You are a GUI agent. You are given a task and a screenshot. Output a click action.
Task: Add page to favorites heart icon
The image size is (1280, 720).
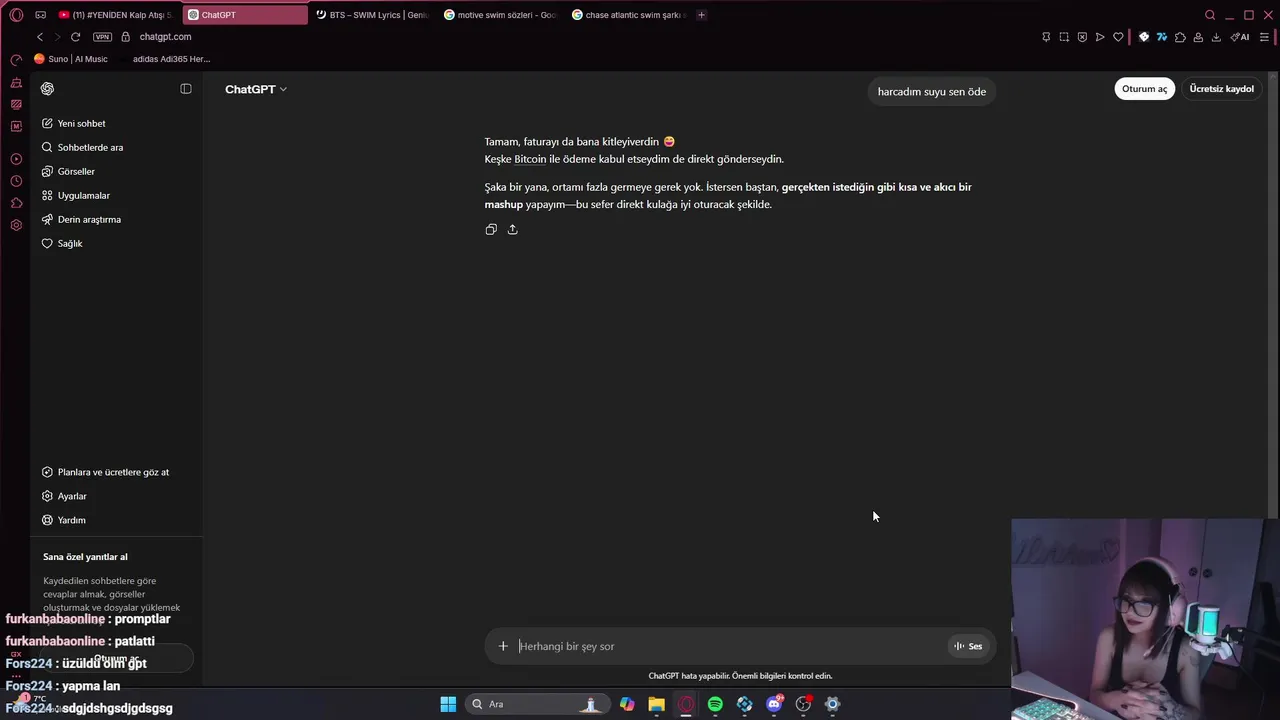1118,37
